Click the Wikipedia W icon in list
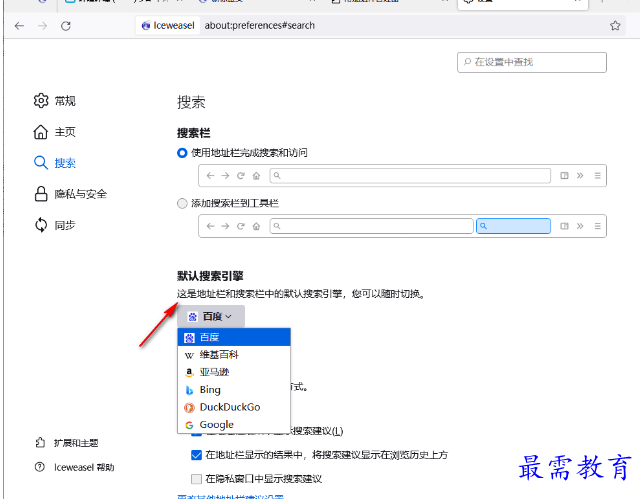This screenshot has width=640, height=499. click(x=189, y=355)
